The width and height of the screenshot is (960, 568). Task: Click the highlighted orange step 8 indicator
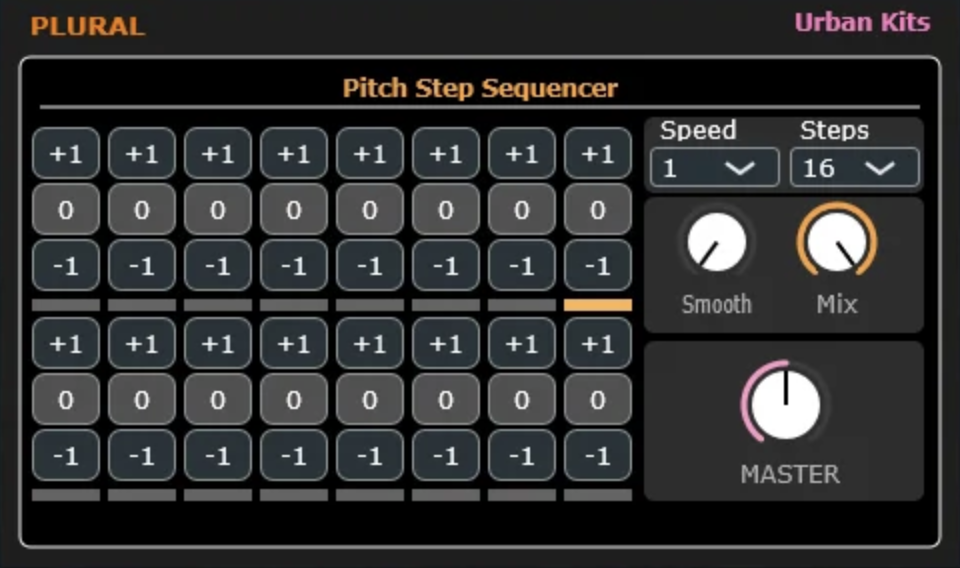click(x=598, y=305)
